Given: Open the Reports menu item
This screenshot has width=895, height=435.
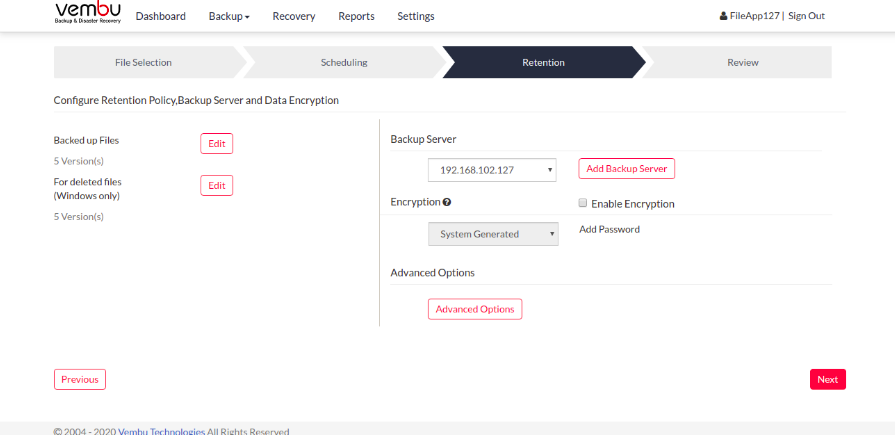Looking at the screenshot, I should 356,17.
